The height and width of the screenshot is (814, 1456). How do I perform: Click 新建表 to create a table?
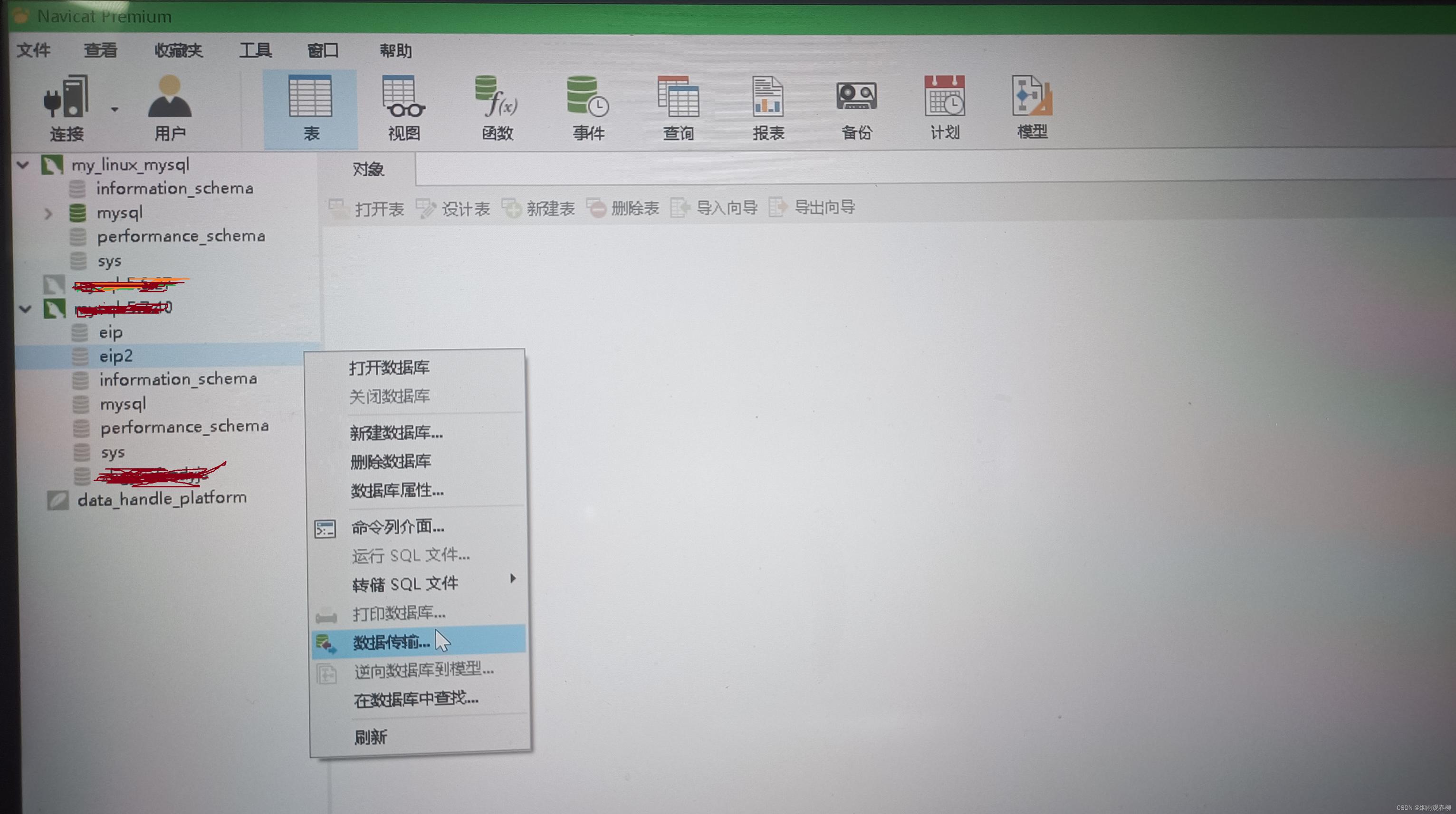point(551,208)
